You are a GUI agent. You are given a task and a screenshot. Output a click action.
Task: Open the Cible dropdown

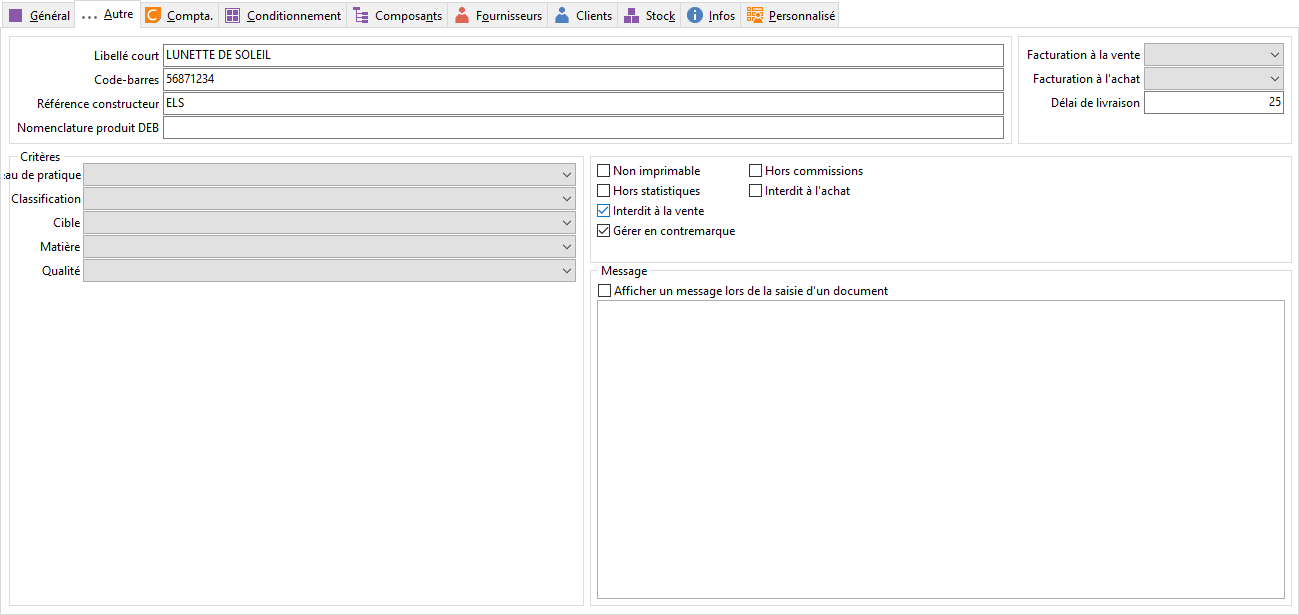point(329,223)
